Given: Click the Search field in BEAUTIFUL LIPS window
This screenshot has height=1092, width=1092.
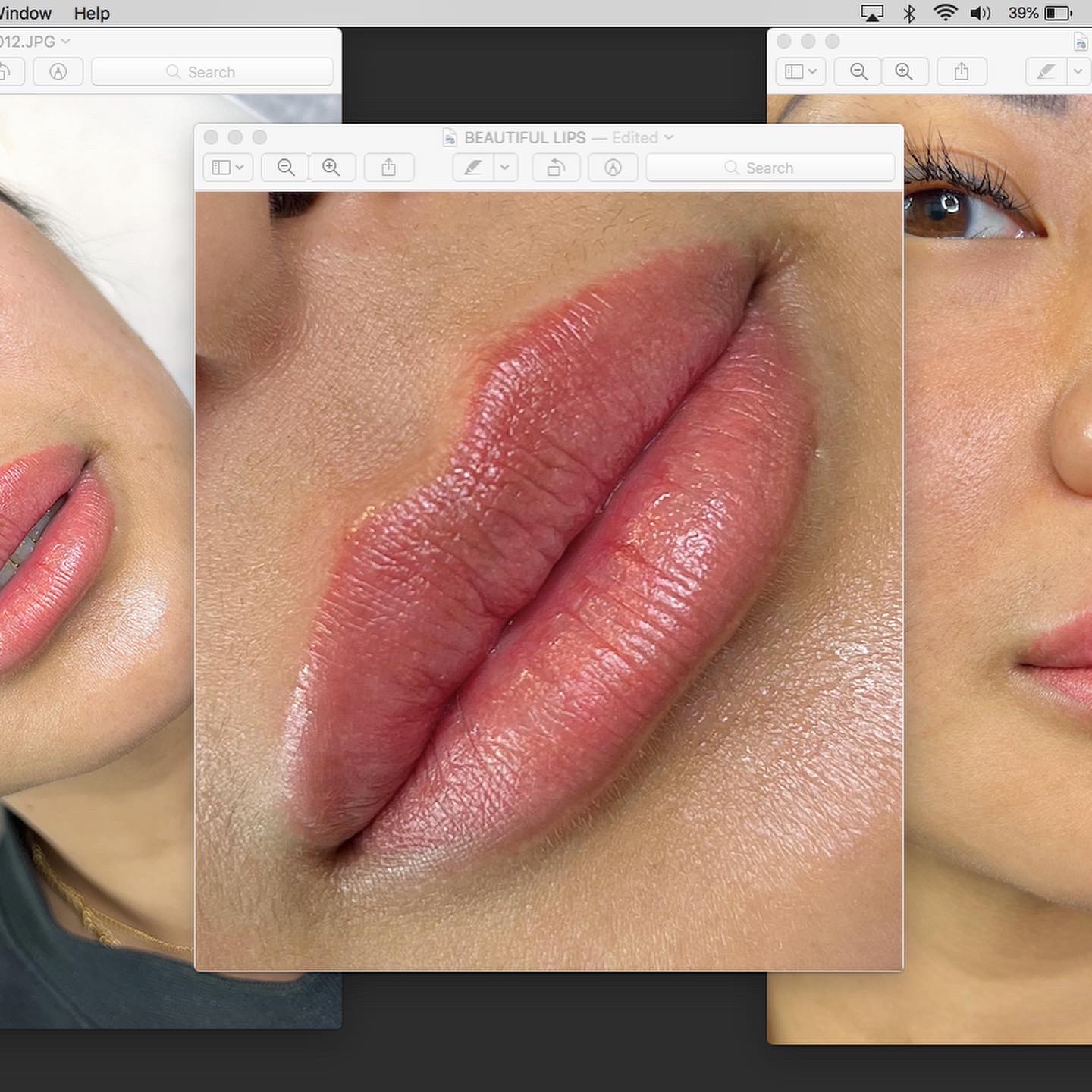Looking at the screenshot, I should click(770, 168).
